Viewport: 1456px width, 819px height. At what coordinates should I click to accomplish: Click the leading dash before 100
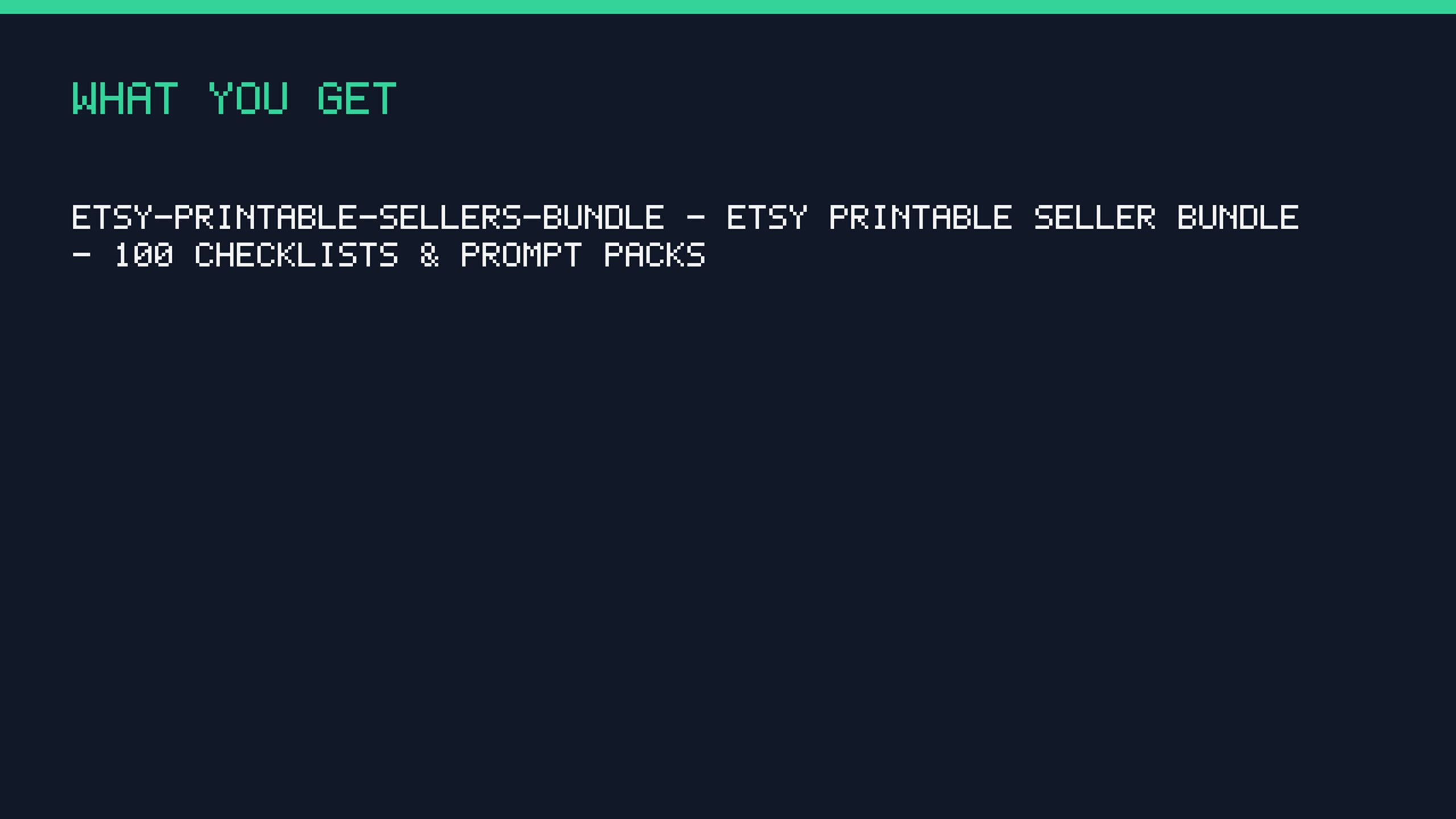click(81, 255)
